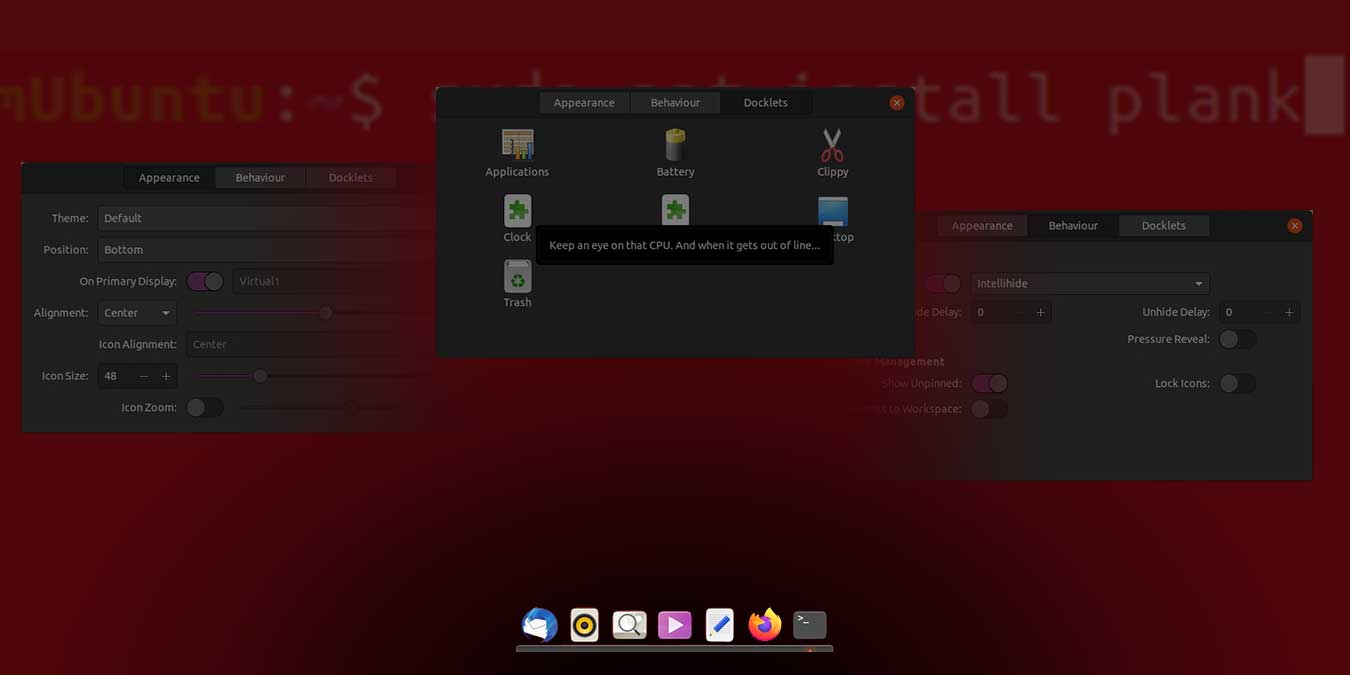Disable the On Primary Display switch
Image resolution: width=1350 pixels, height=675 pixels.
(x=205, y=281)
